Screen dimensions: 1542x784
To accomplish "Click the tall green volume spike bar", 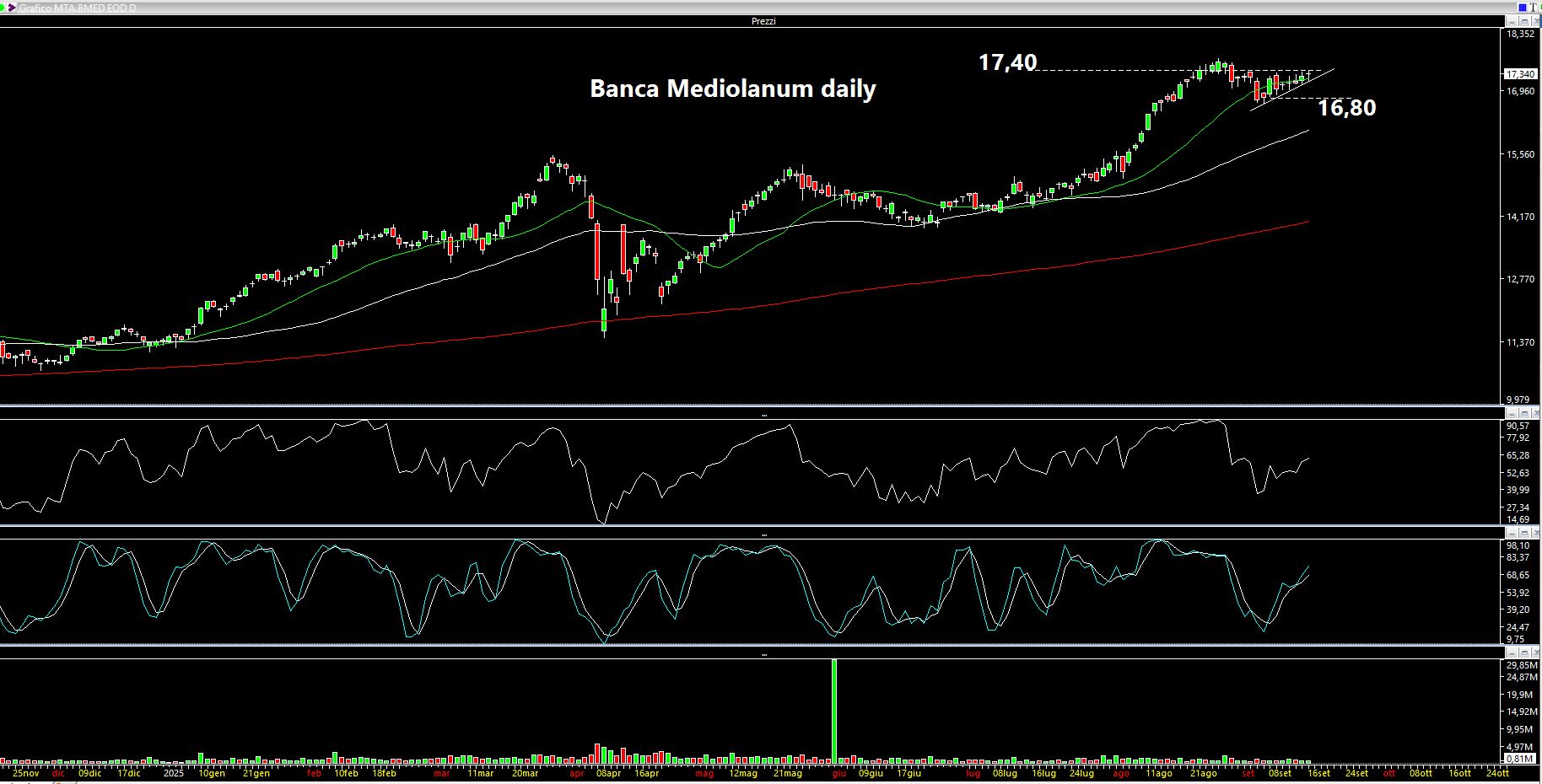I will (x=834, y=711).
